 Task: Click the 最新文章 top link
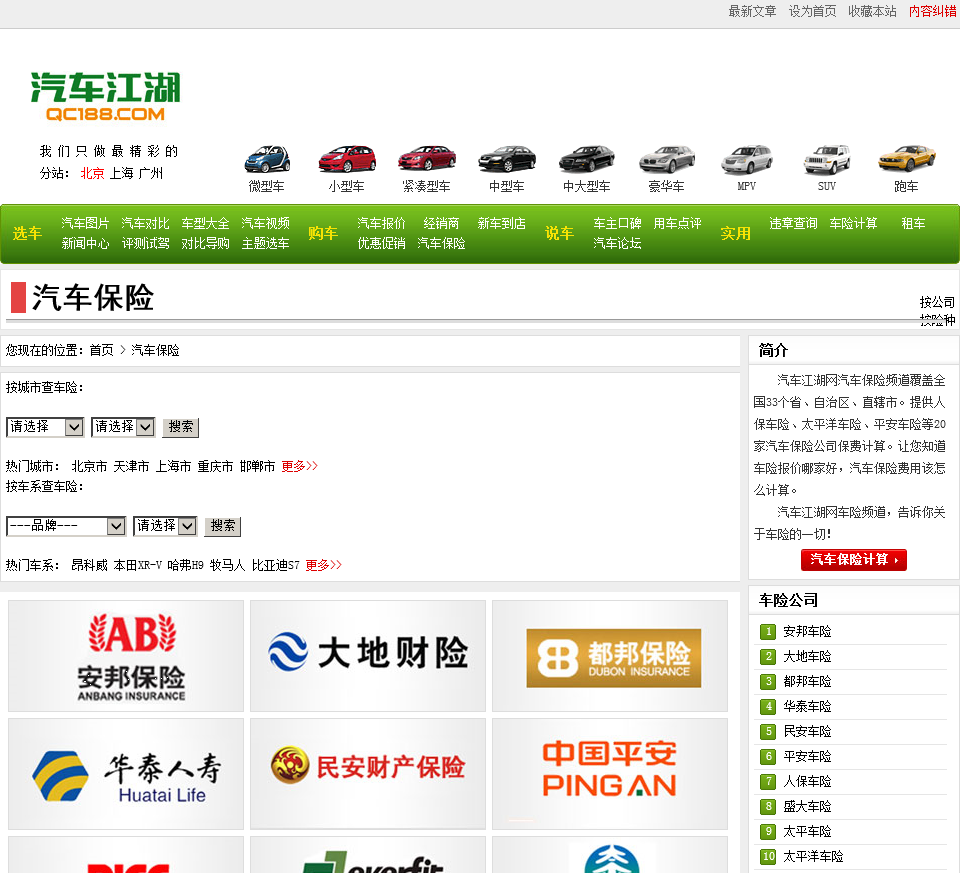[752, 11]
